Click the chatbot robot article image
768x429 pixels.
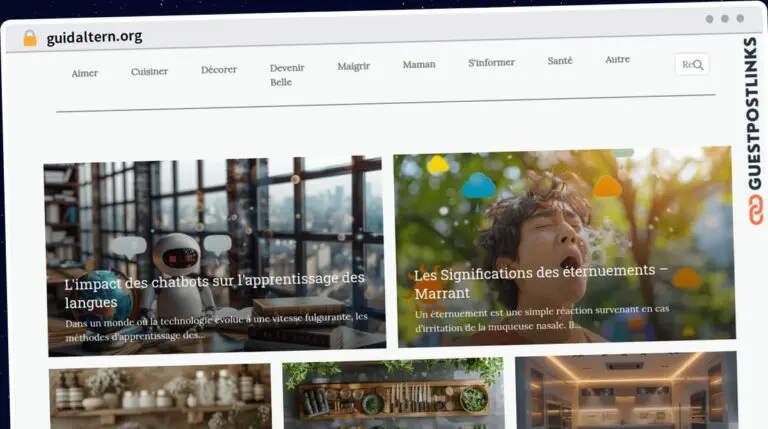pos(215,256)
